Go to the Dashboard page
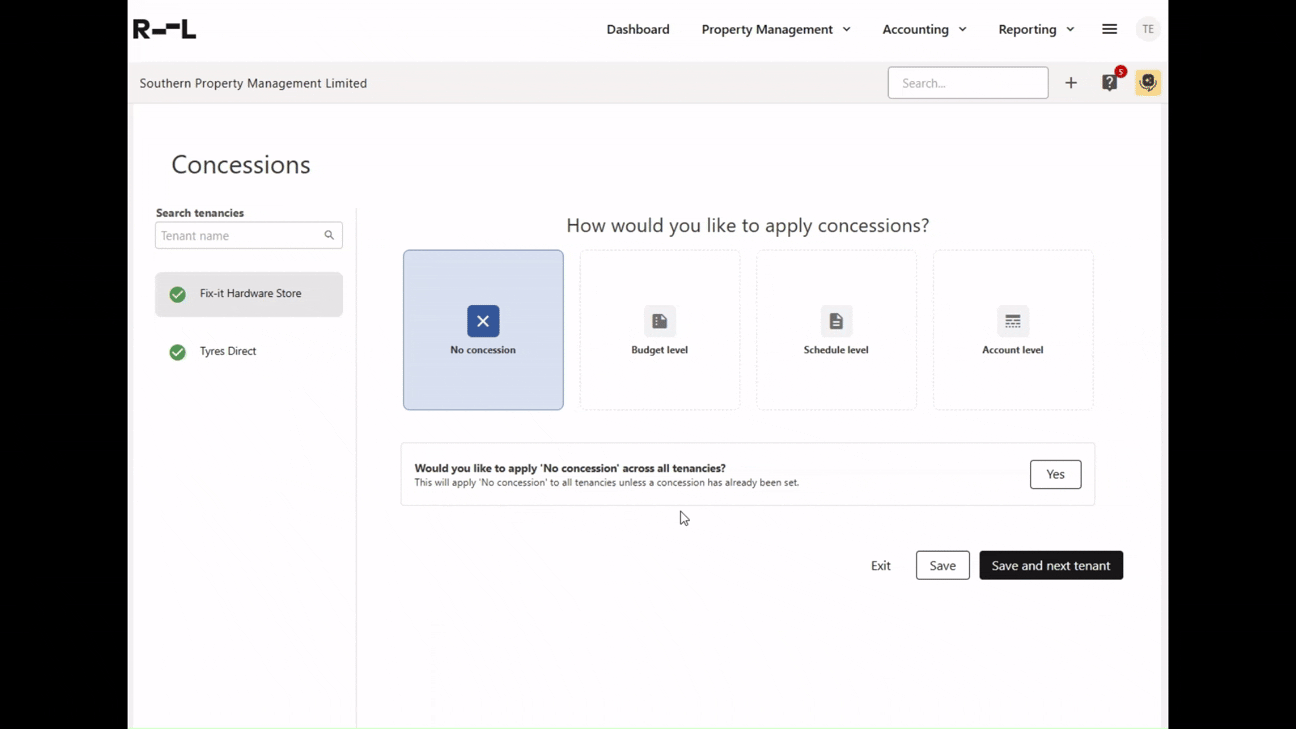Screen dimensions: 1296x729 [x=638, y=29]
